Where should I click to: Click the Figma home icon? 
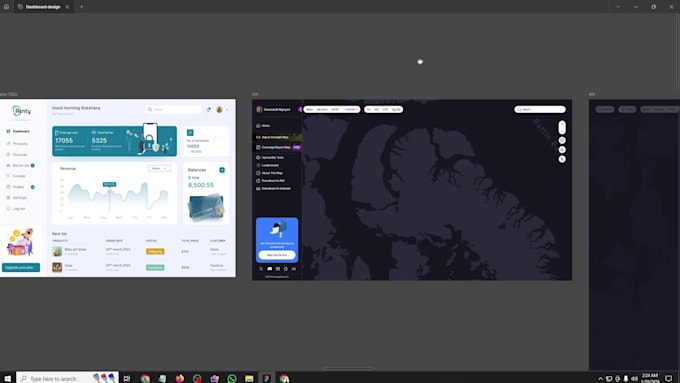coord(6,7)
